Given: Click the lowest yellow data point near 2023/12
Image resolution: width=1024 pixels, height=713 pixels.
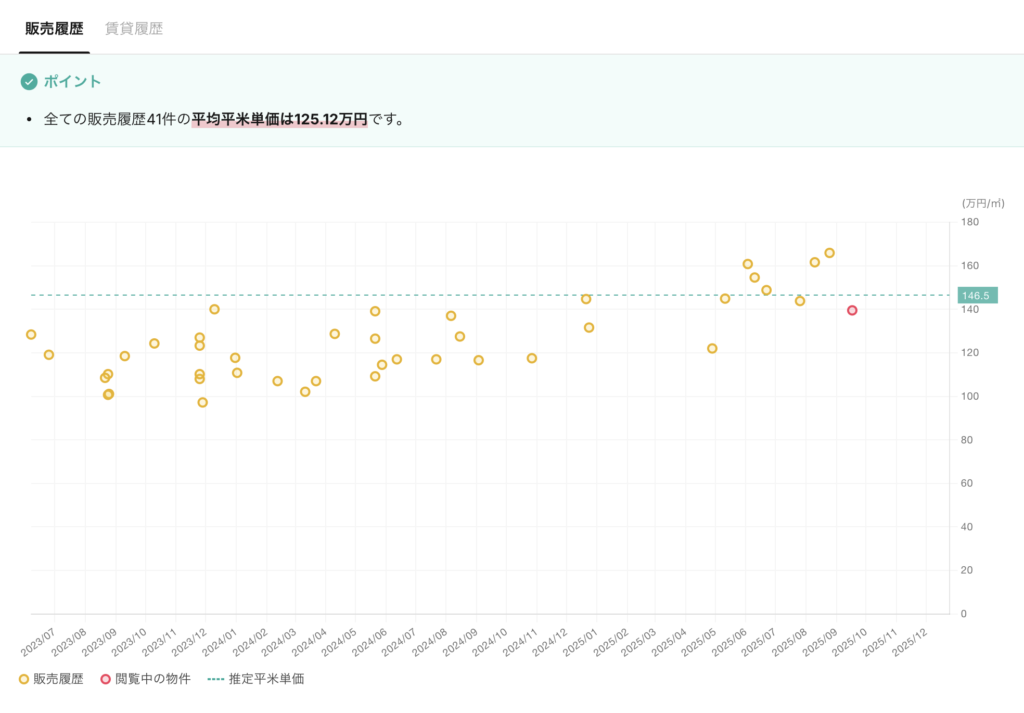Looking at the screenshot, I should click(202, 402).
